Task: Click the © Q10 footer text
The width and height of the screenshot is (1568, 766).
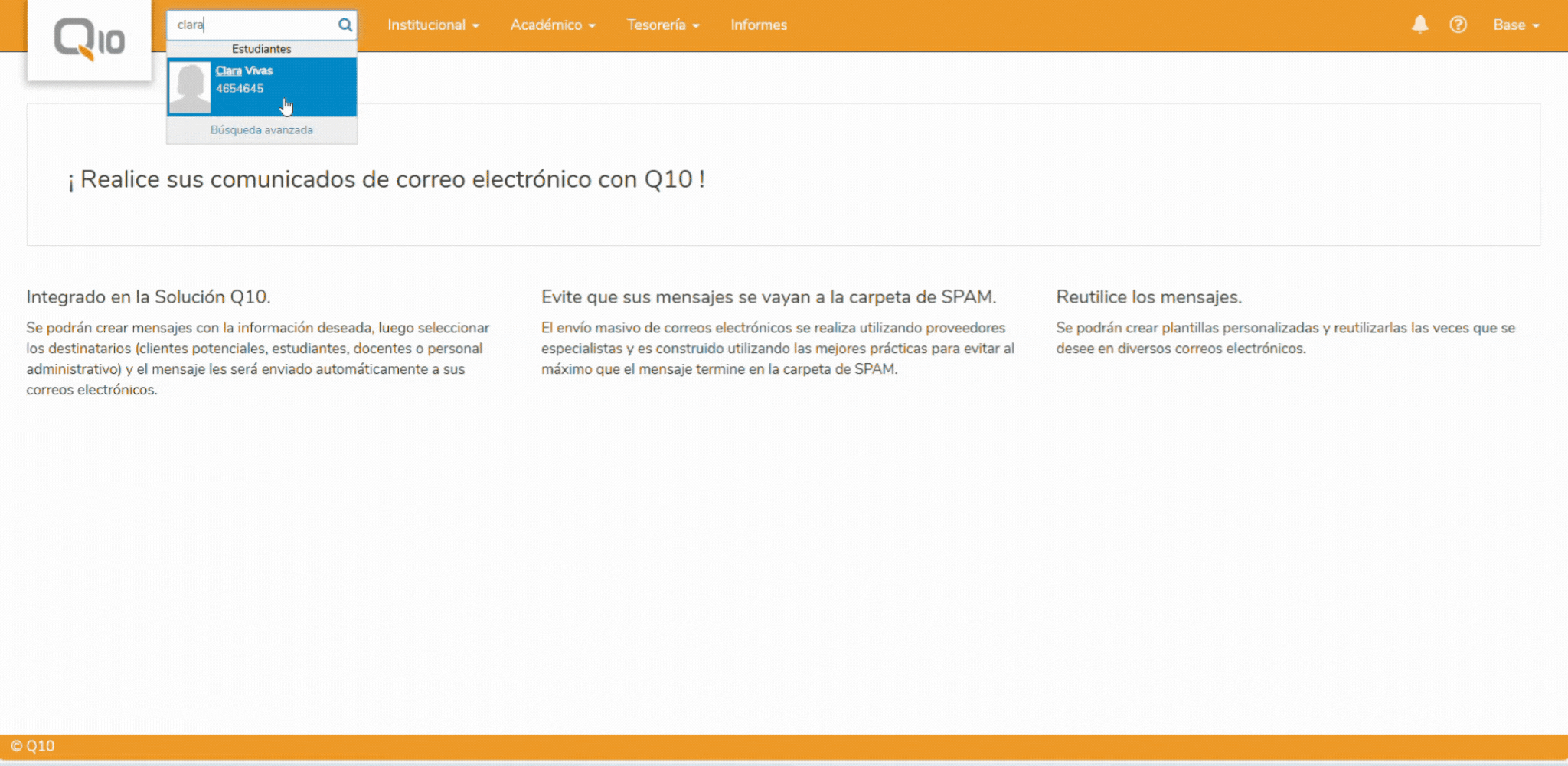Action: [36, 745]
